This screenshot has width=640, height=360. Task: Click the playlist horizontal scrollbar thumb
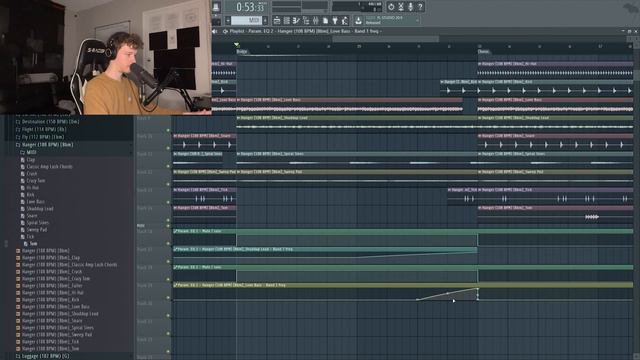pos(386,39)
